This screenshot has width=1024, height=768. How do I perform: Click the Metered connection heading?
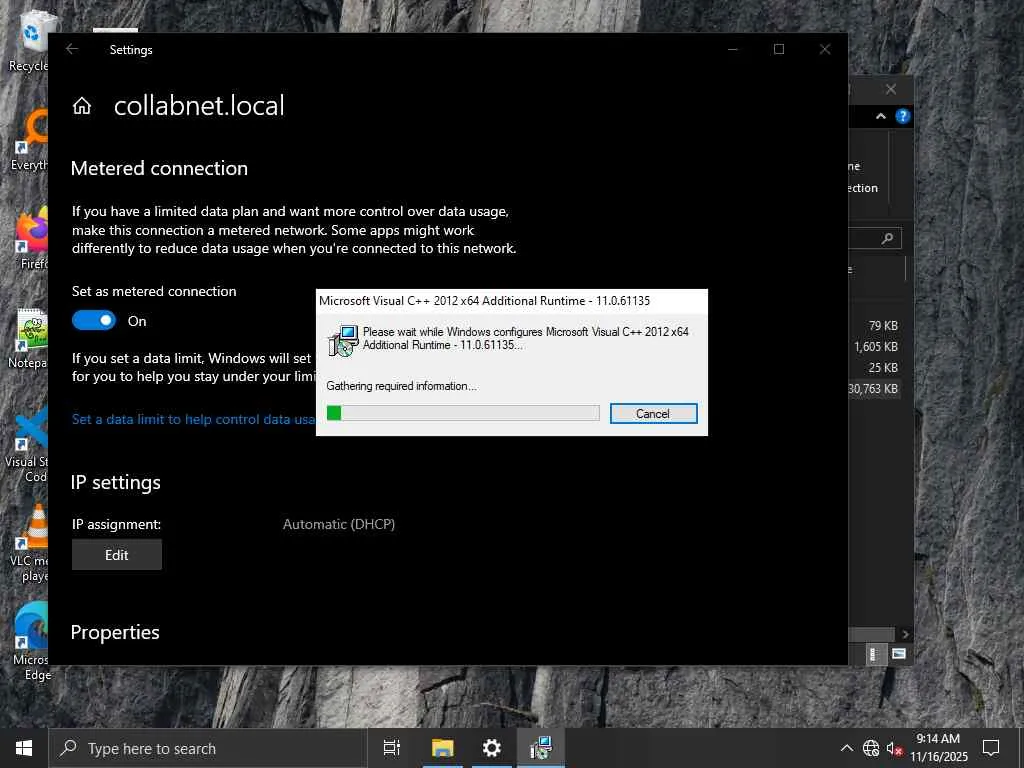[x=159, y=168]
